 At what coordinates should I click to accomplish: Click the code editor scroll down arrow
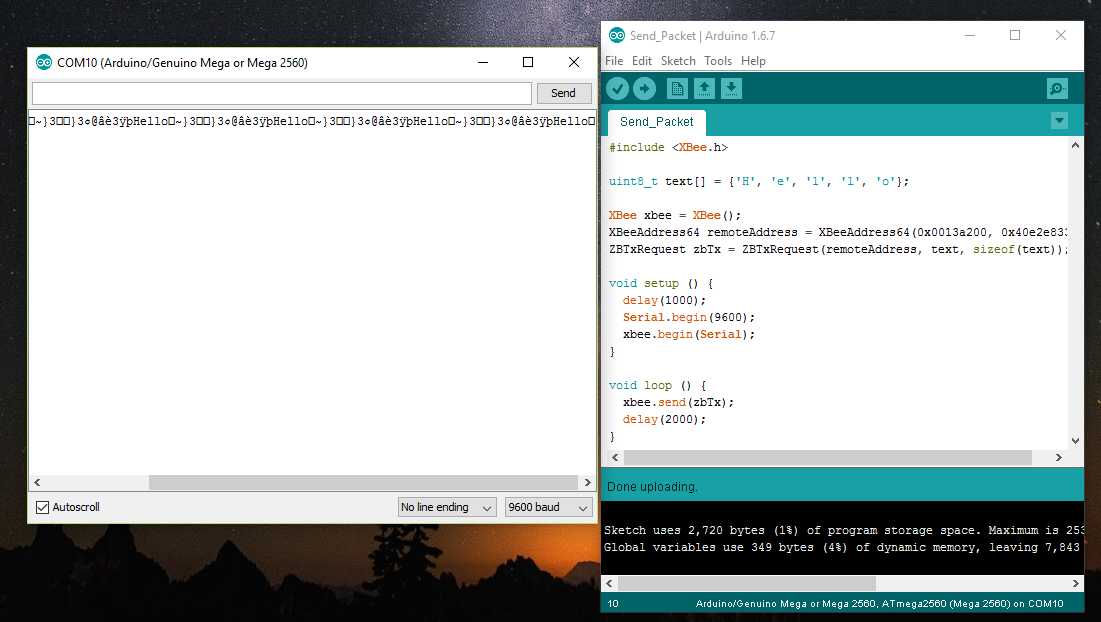[1075, 441]
